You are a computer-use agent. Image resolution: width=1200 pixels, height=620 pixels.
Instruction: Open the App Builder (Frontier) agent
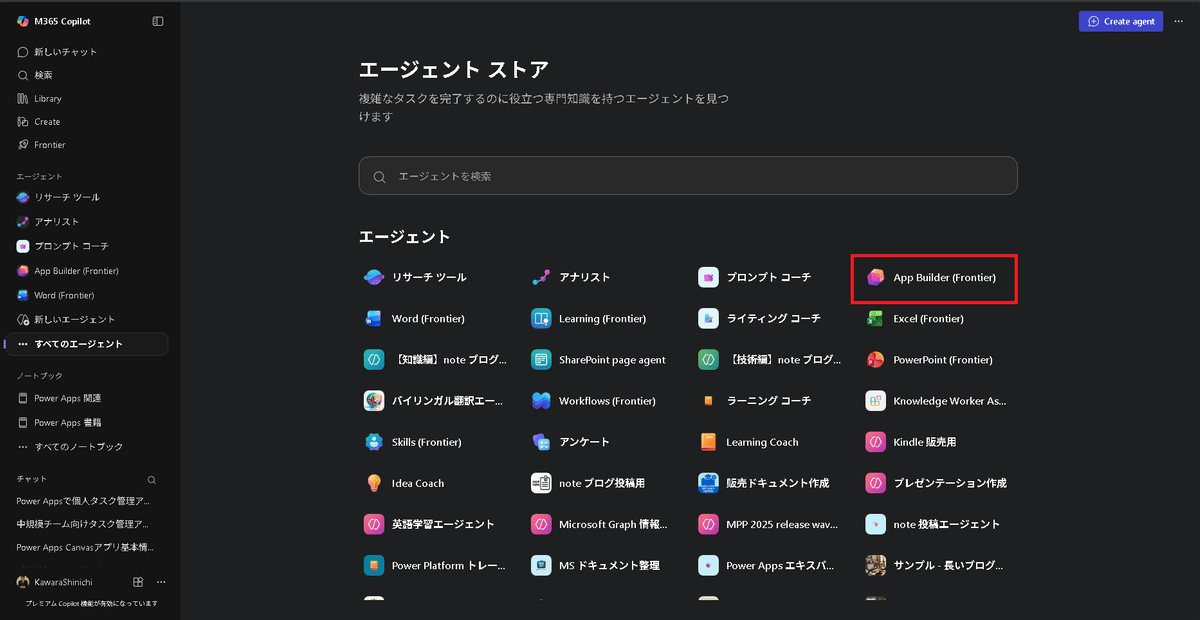pos(933,277)
